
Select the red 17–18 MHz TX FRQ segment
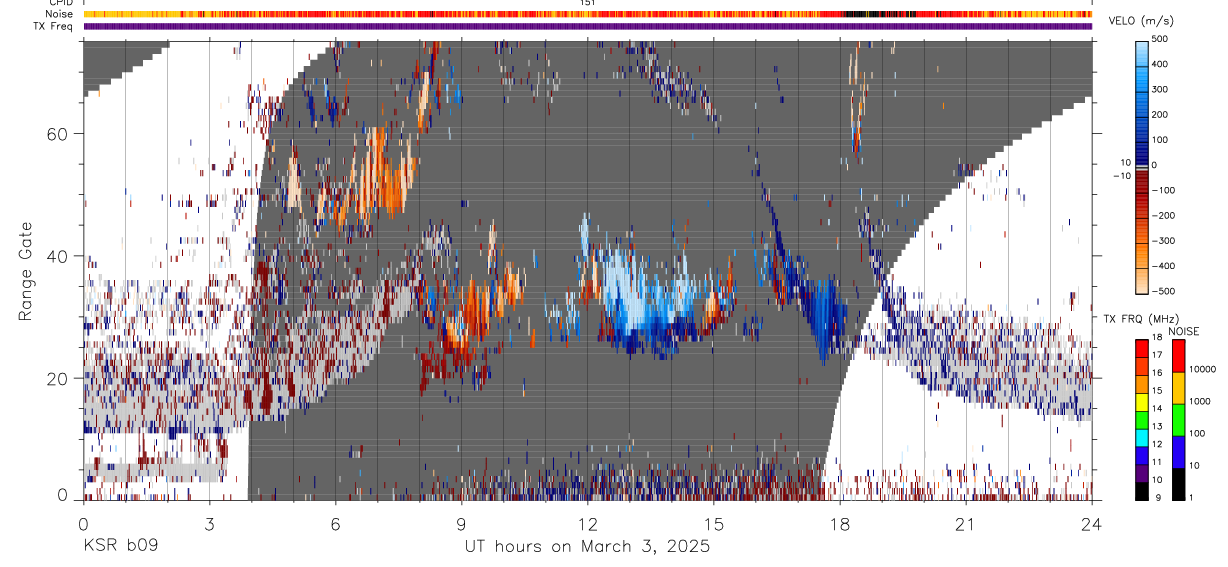(x=1142, y=348)
